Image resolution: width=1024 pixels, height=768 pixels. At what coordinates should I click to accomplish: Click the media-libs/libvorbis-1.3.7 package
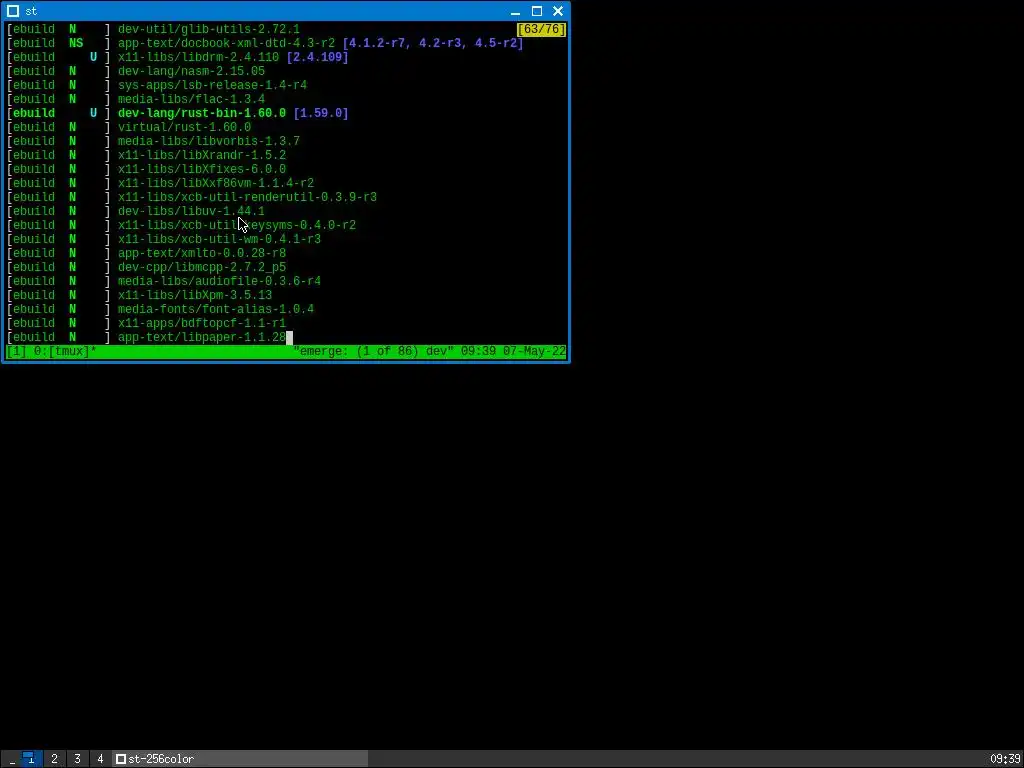[x=209, y=141]
